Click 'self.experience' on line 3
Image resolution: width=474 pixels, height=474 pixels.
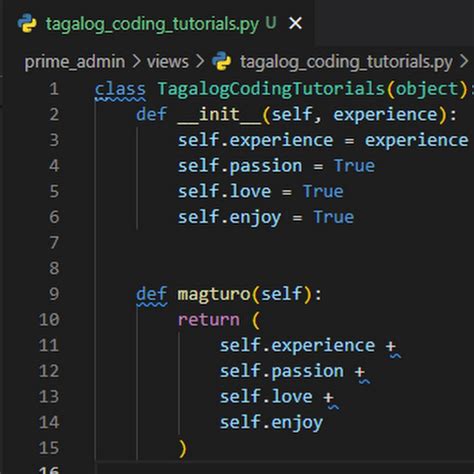[x=255, y=141]
